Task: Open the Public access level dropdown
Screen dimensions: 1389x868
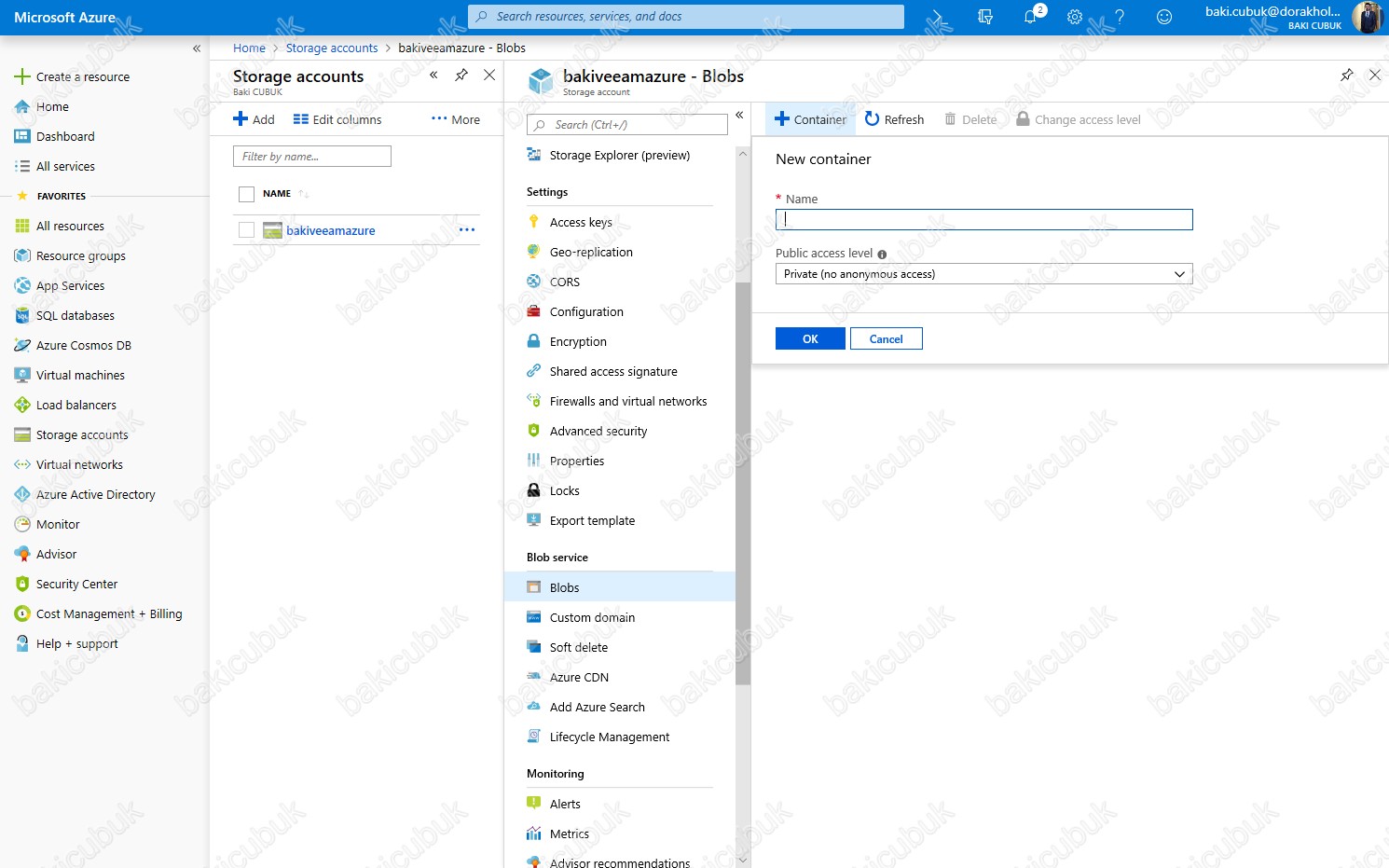Action: [x=983, y=274]
